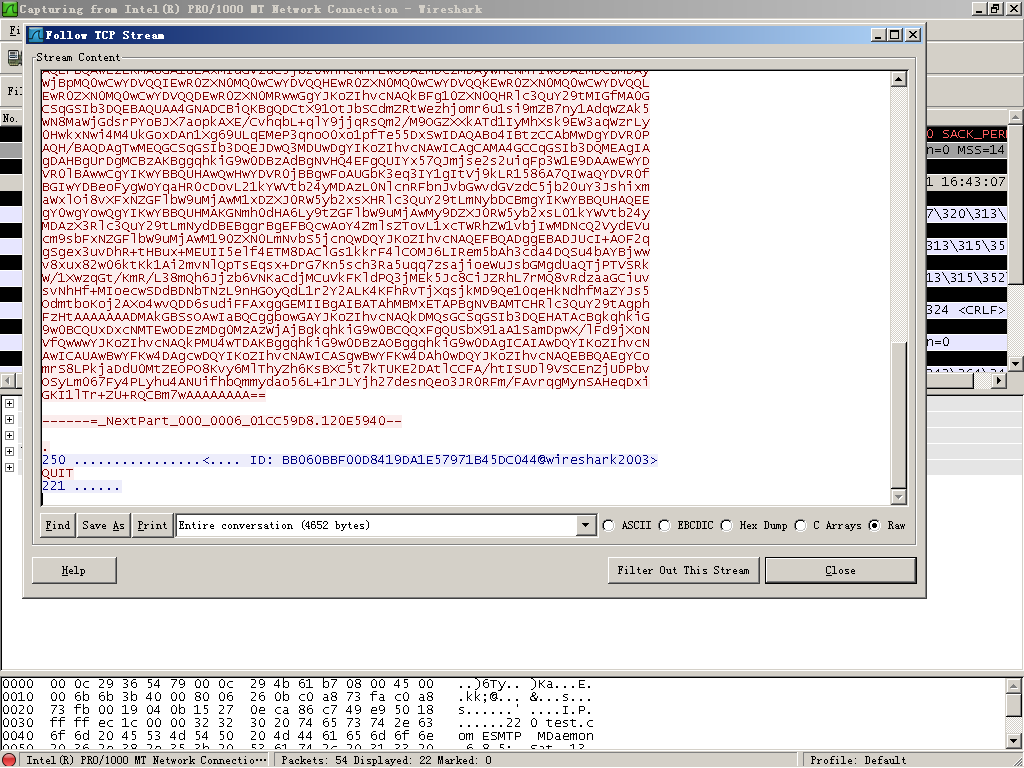Viewport: 1024px width, 768px height.
Task: Click hex dump row 0000
Action: pos(297,684)
